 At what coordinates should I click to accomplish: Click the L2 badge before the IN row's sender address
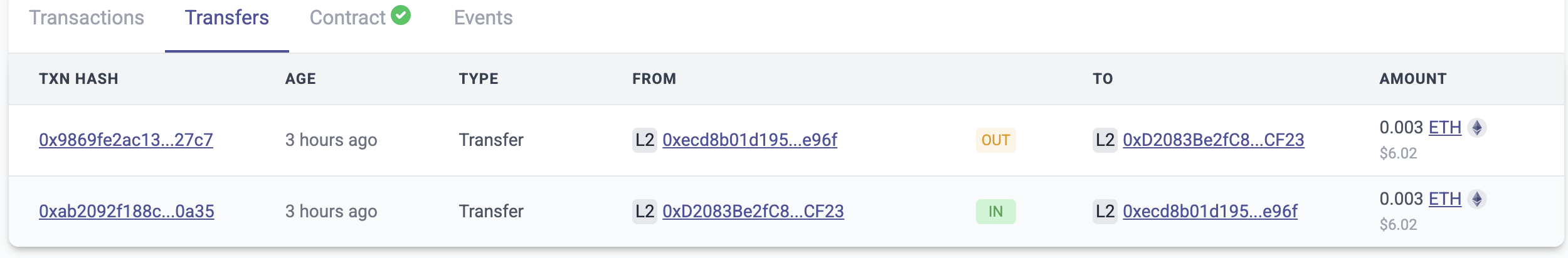coord(644,211)
